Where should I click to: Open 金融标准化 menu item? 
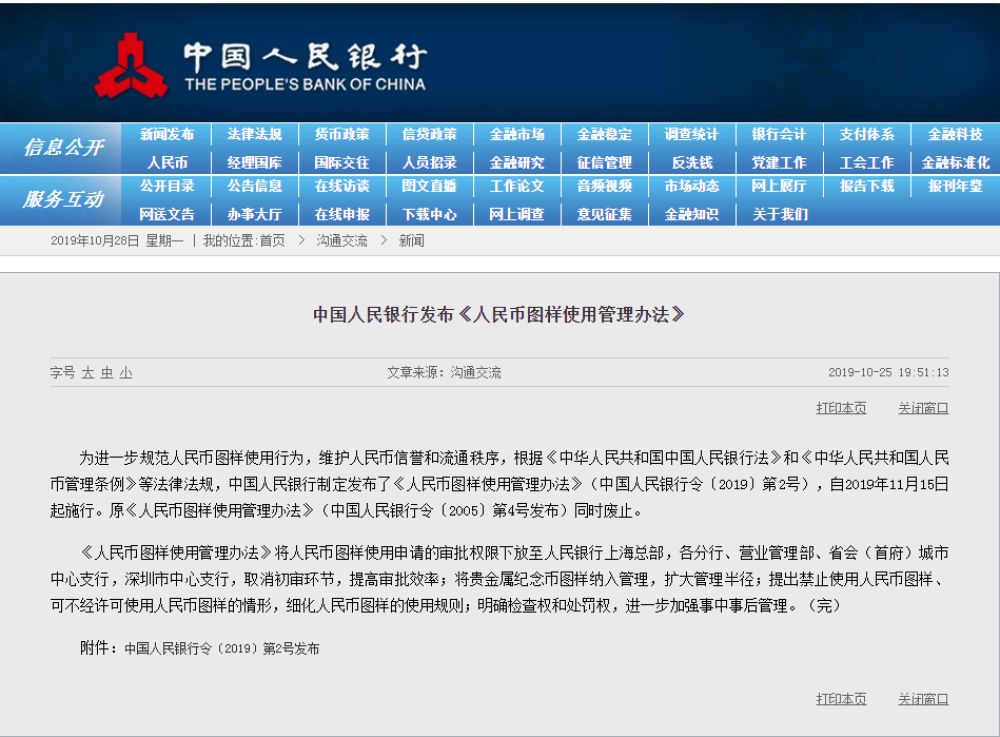(955, 163)
